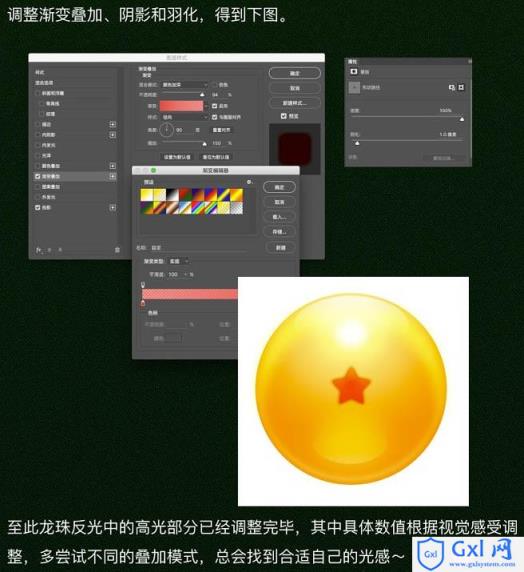The height and width of the screenshot is (572, 524).
Task: Click Load (载入...) in the Gradient Editor
Action: (x=280, y=217)
